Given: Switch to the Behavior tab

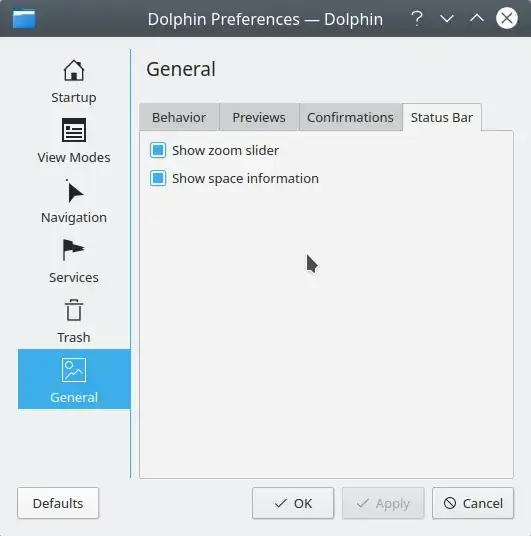Looking at the screenshot, I should (179, 117).
